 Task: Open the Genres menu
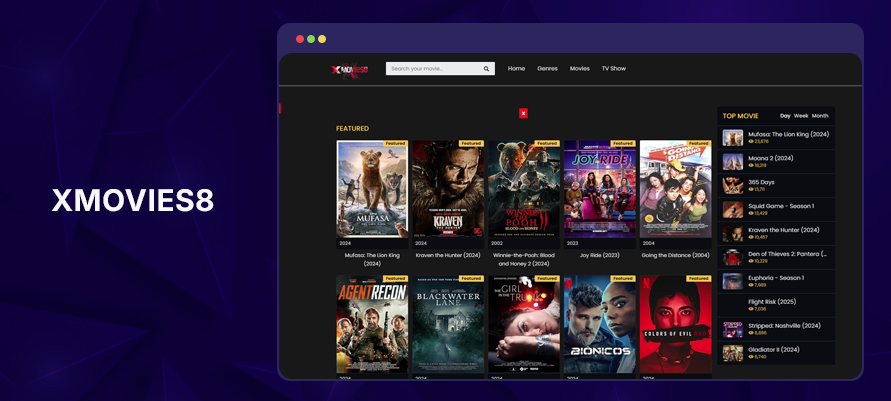tap(547, 69)
